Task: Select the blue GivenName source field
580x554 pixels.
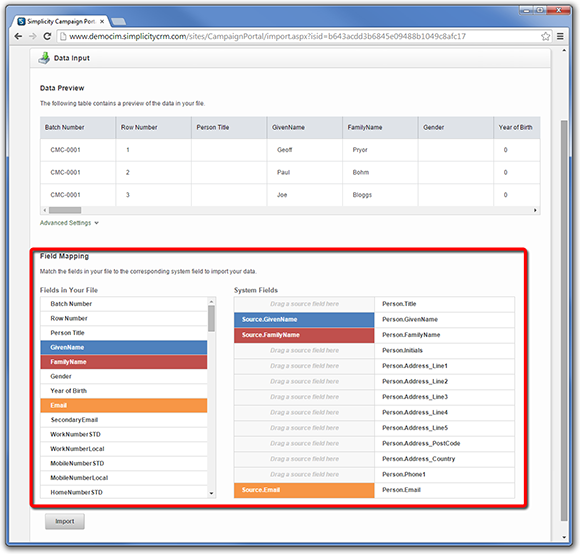Action: pos(124,347)
